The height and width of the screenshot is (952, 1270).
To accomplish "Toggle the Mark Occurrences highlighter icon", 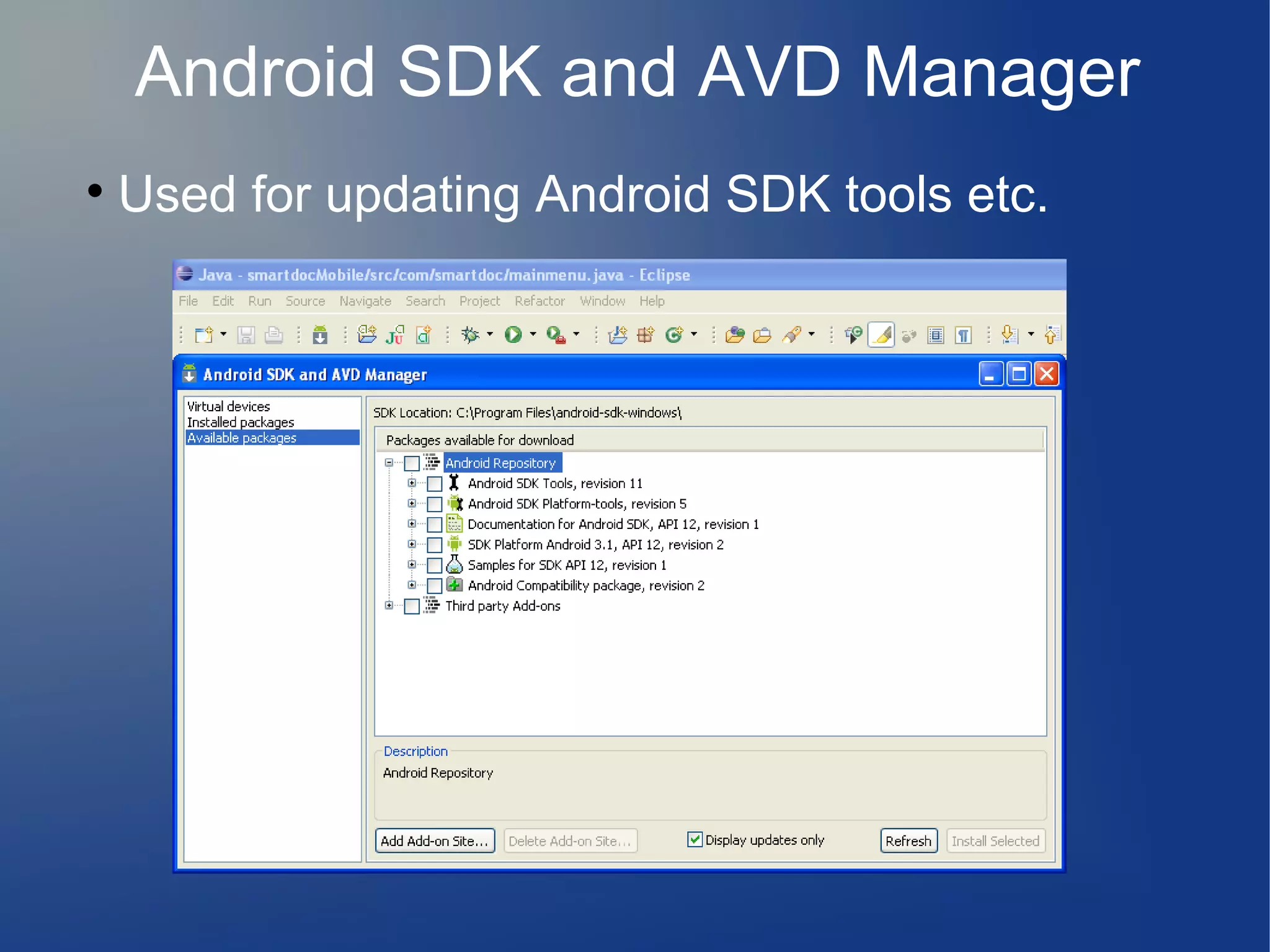I will click(881, 336).
